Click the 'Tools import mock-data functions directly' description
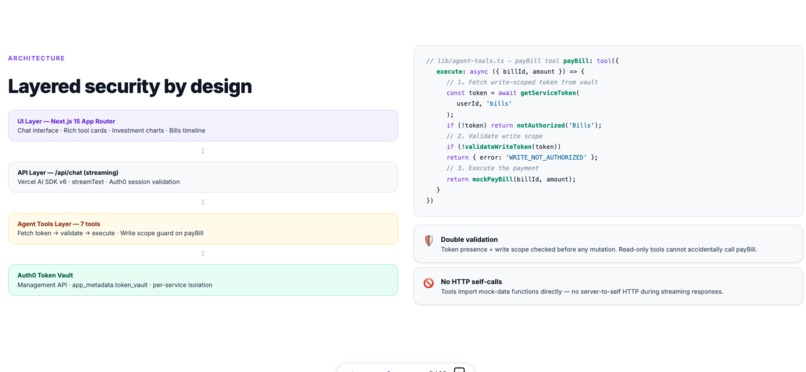 tap(582, 291)
